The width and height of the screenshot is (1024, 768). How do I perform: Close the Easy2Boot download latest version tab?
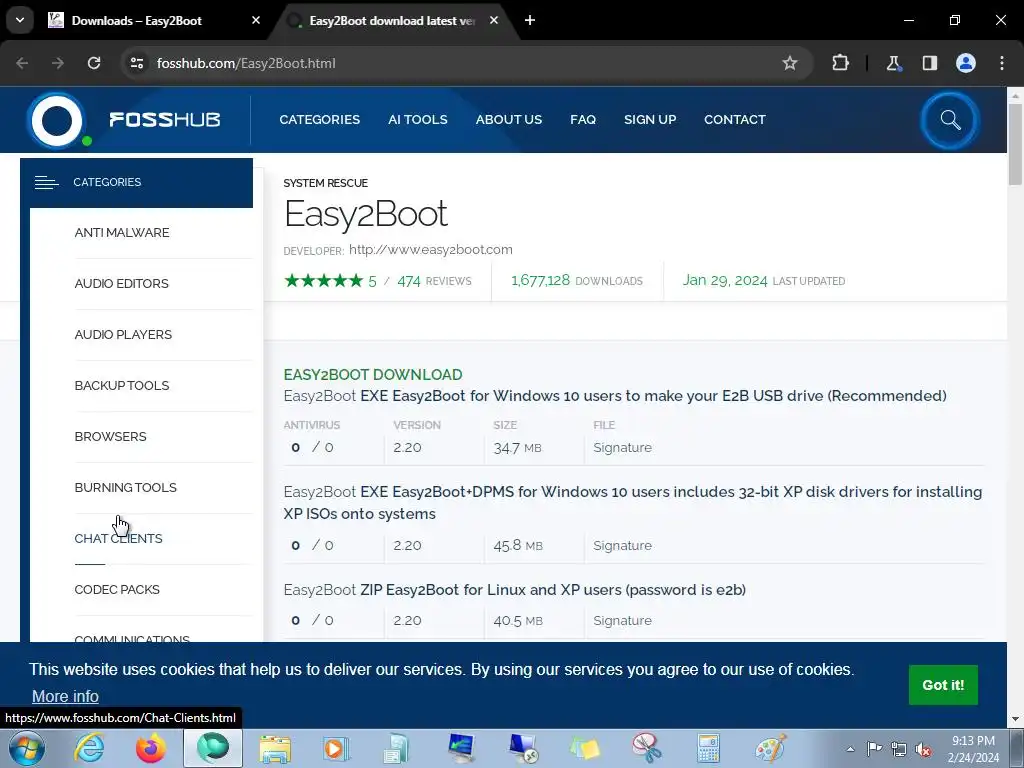494,20
